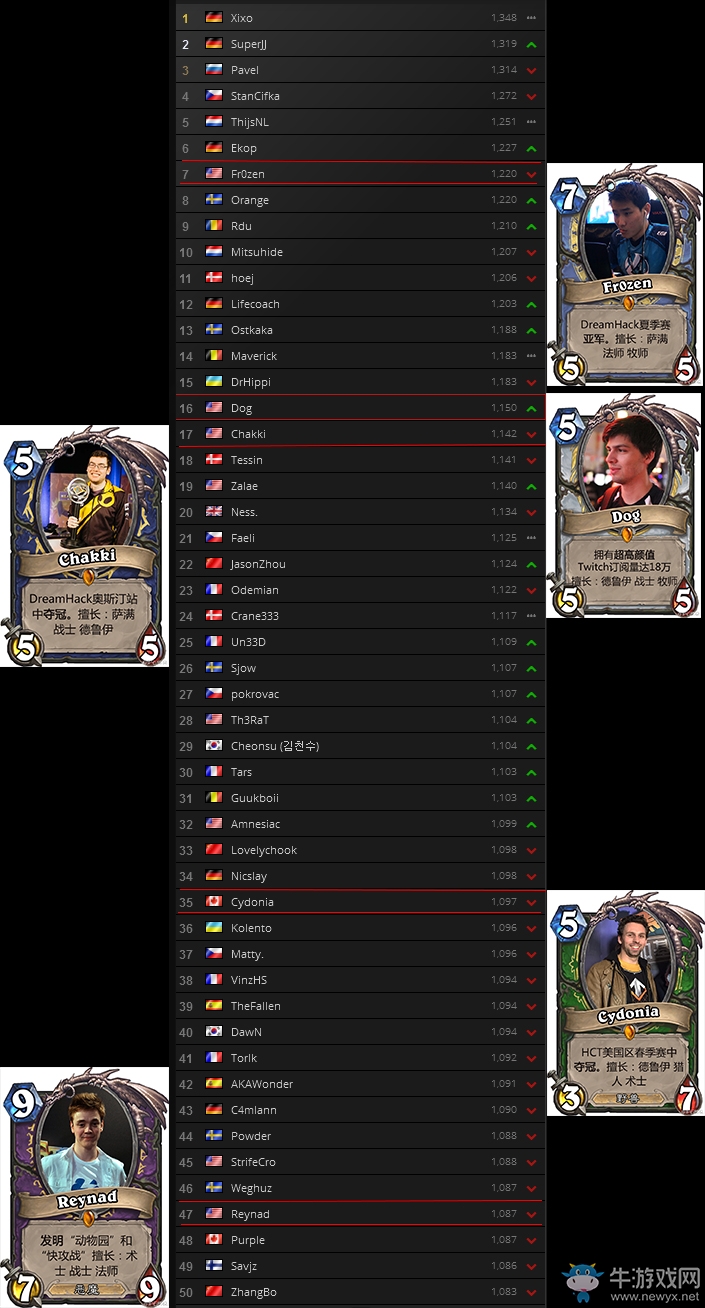Click the 1,348 points score for Xixo
The height and width of the screenshot is (1308, 705).
point(504,18)
